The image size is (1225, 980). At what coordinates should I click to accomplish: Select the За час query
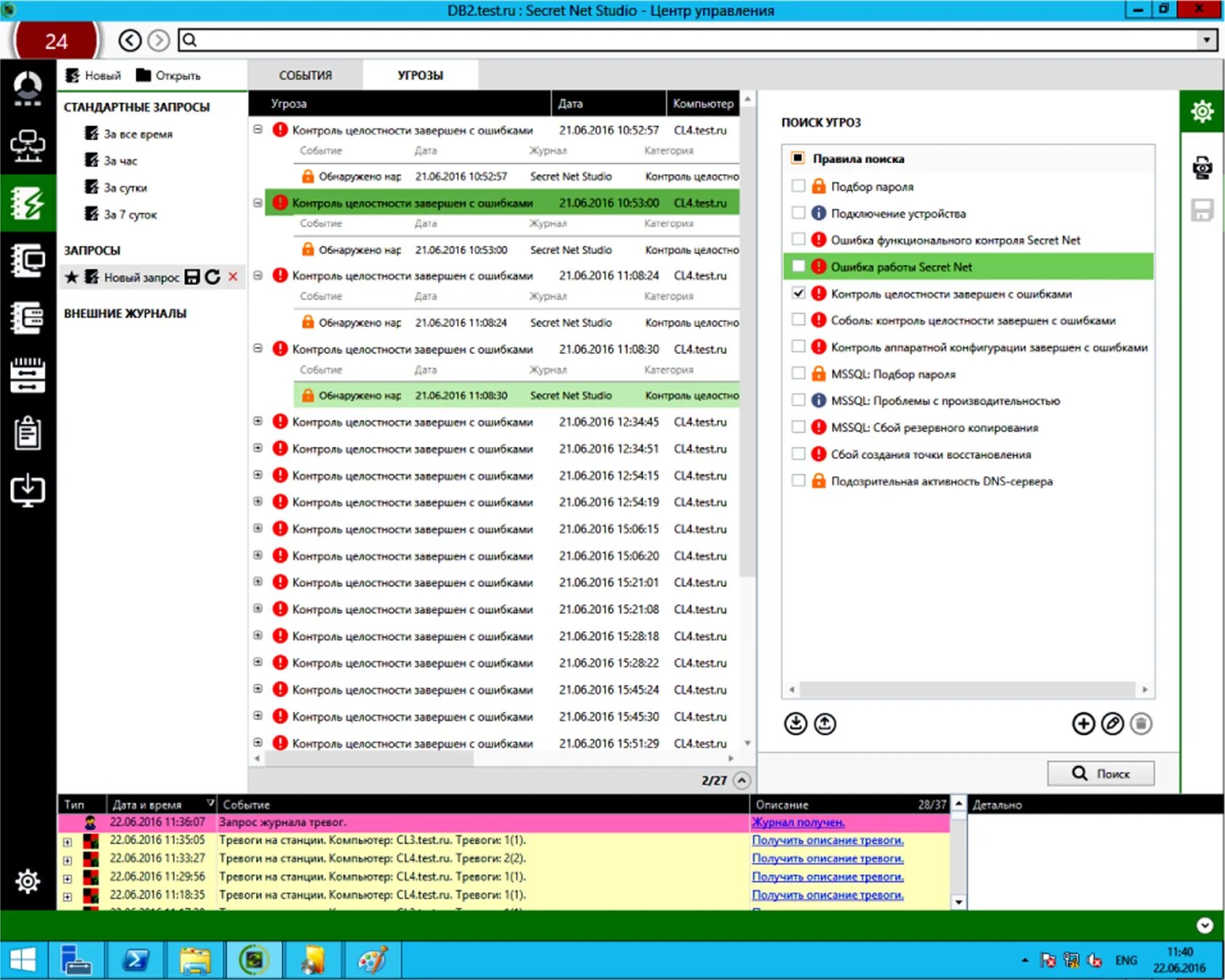point(111,160)
